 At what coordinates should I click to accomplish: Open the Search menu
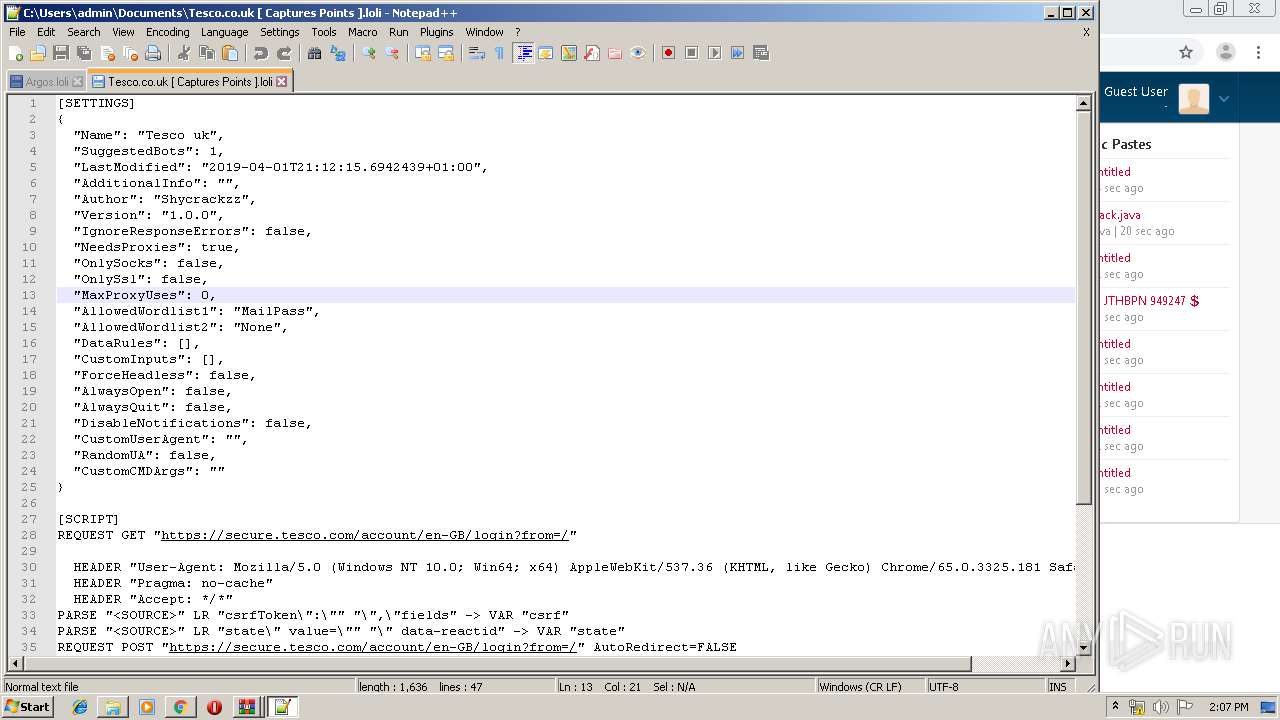pos(83,32)
